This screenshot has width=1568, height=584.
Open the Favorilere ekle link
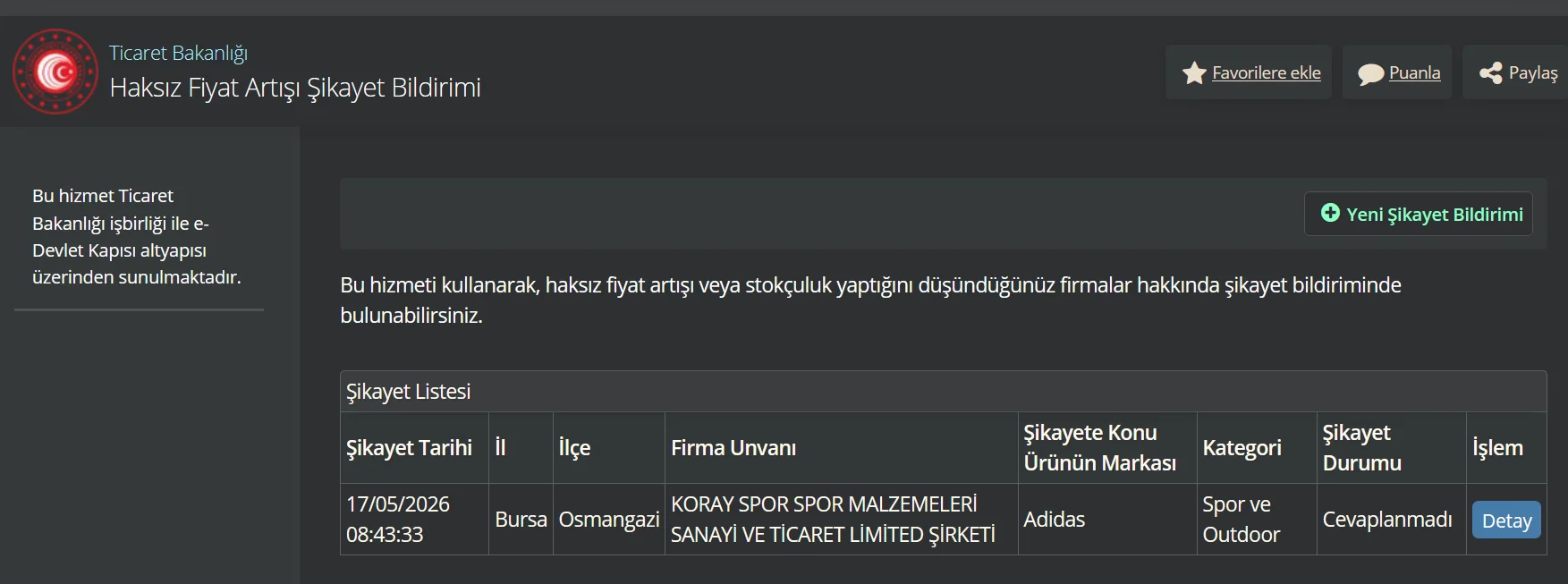pos(1266,72)
